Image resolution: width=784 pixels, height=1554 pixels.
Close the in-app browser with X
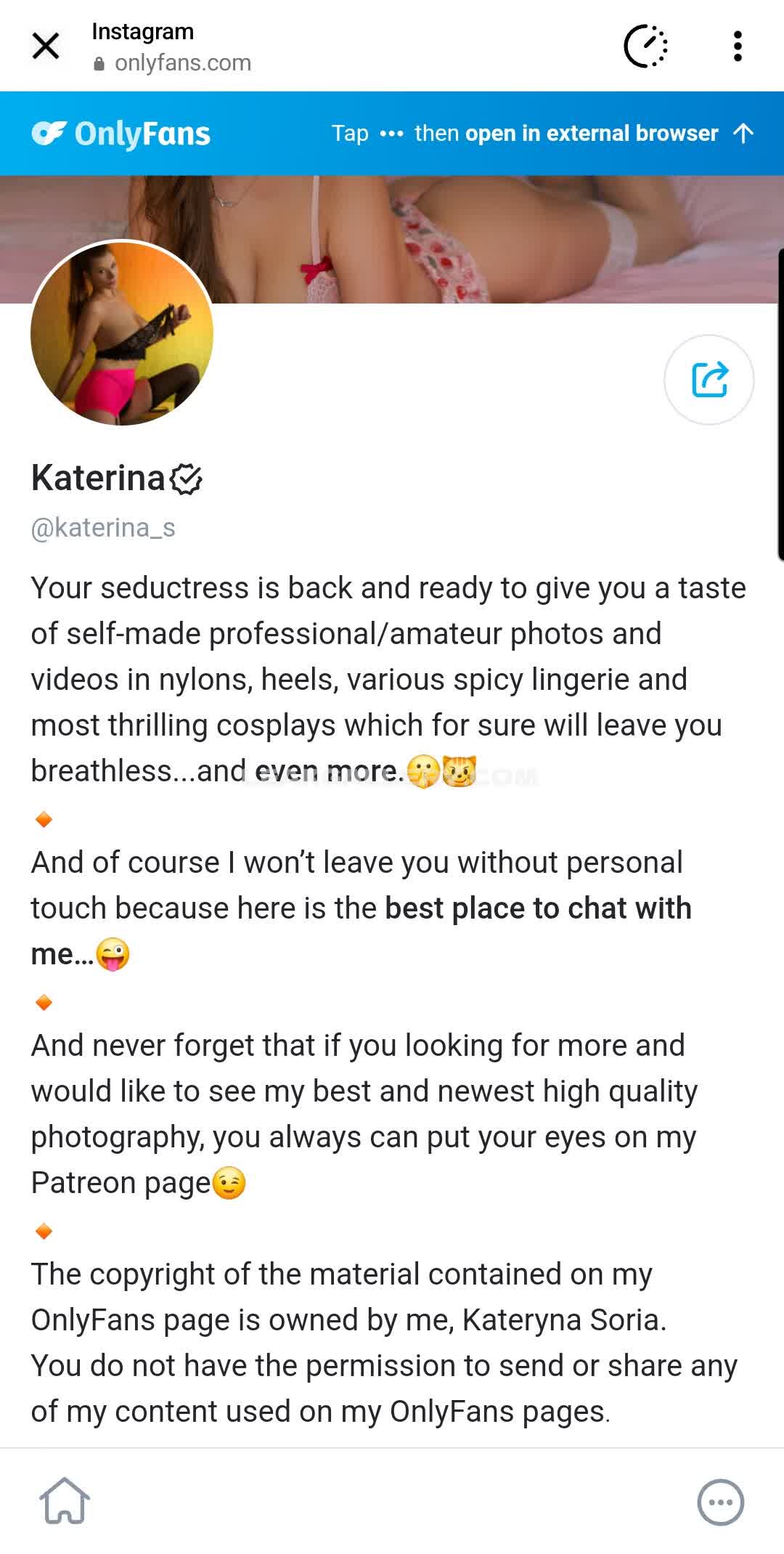click(x=46, y=46)
